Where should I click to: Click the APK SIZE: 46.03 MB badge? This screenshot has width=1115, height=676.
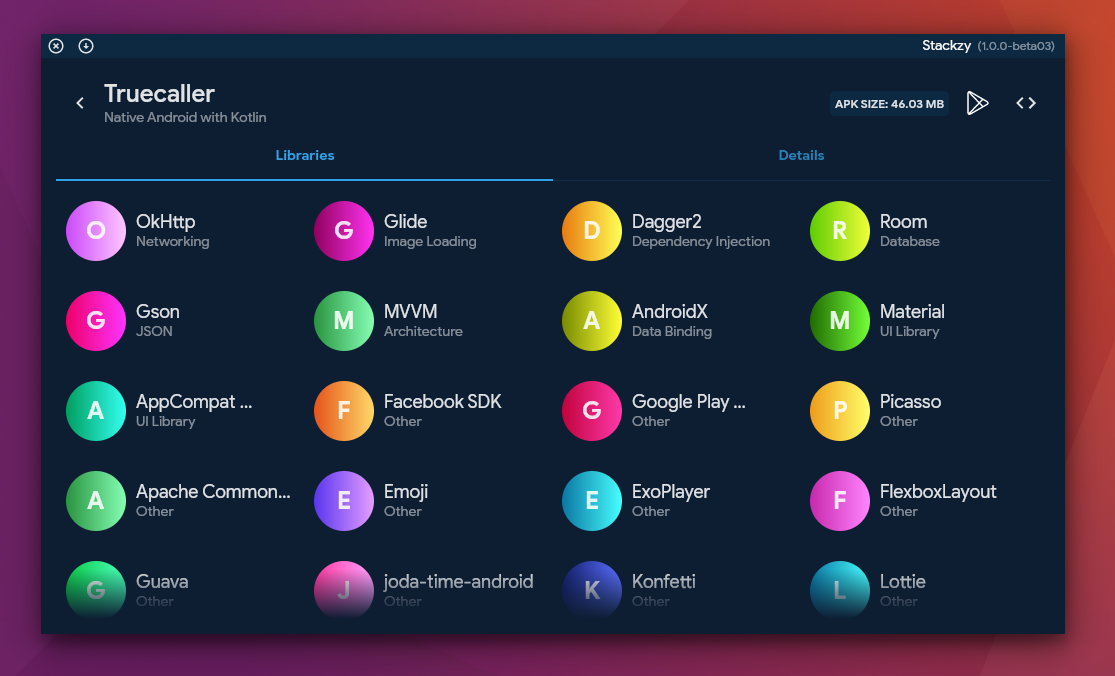(x=890, y=104)
